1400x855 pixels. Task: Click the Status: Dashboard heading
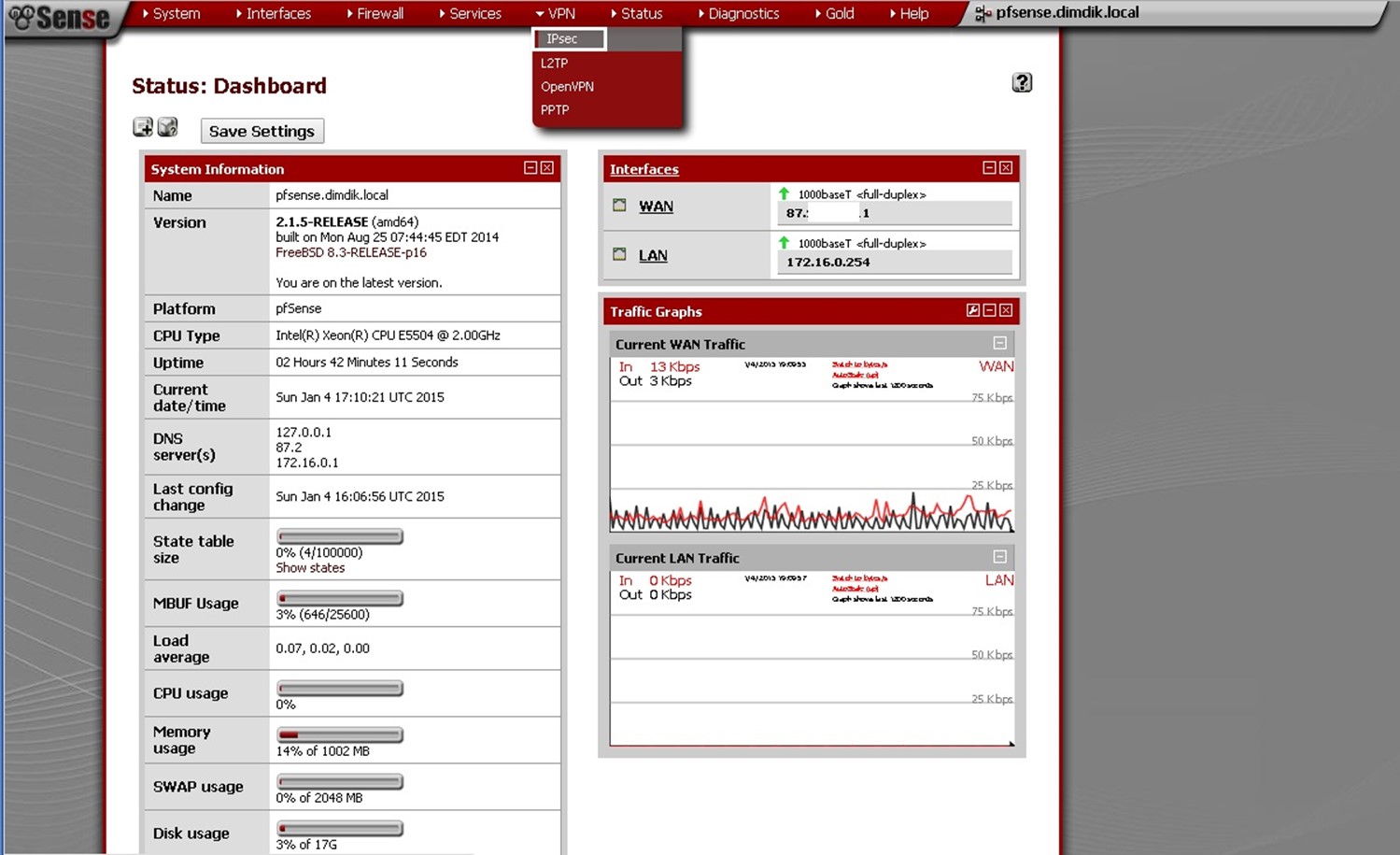coord(229,86)
